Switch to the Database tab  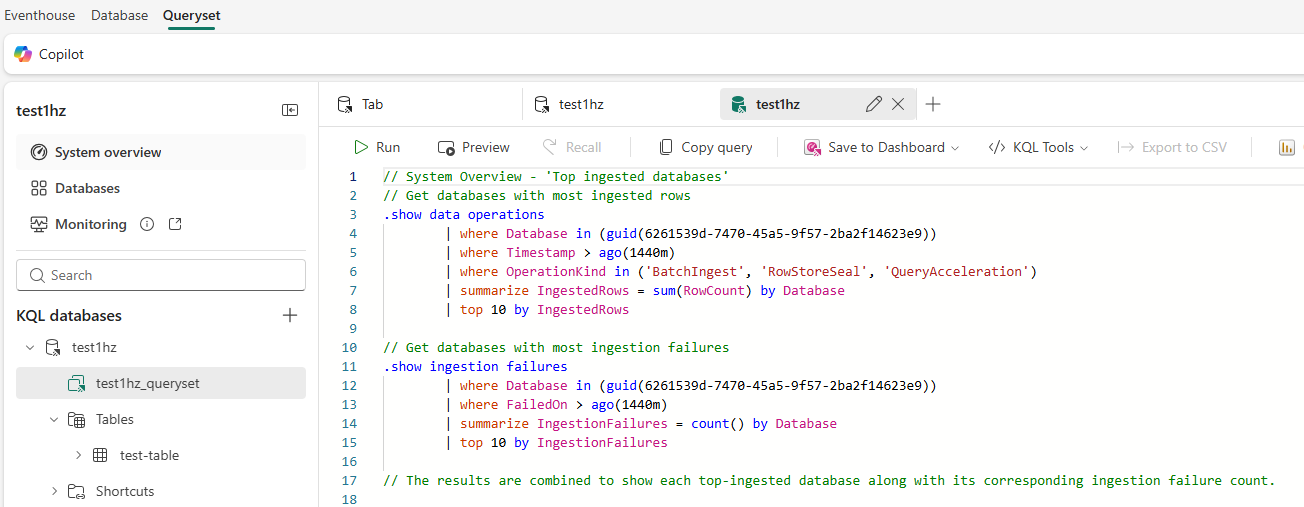[119, 15]
